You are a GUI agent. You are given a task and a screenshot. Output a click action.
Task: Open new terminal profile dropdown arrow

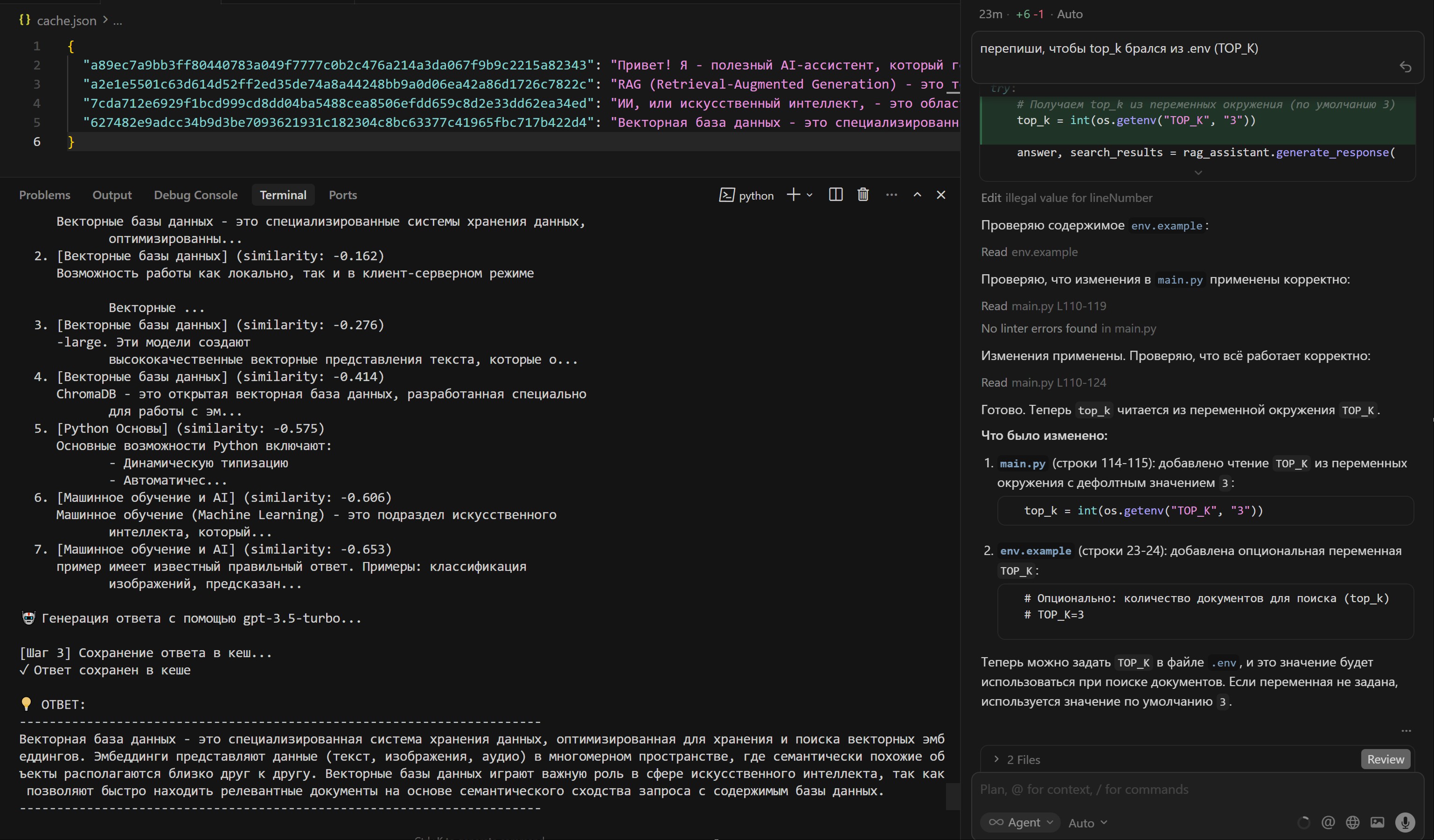point(810,195)
